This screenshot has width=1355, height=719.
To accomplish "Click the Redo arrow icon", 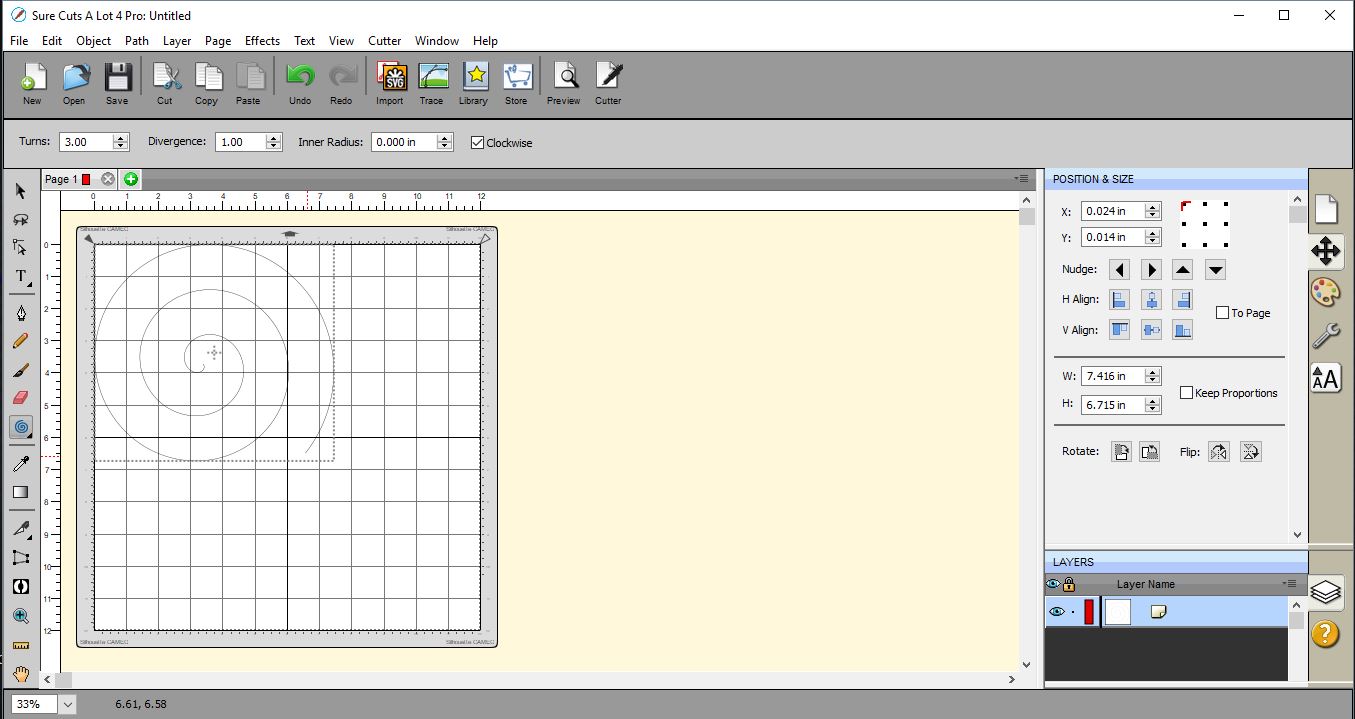I will [342, 77].
